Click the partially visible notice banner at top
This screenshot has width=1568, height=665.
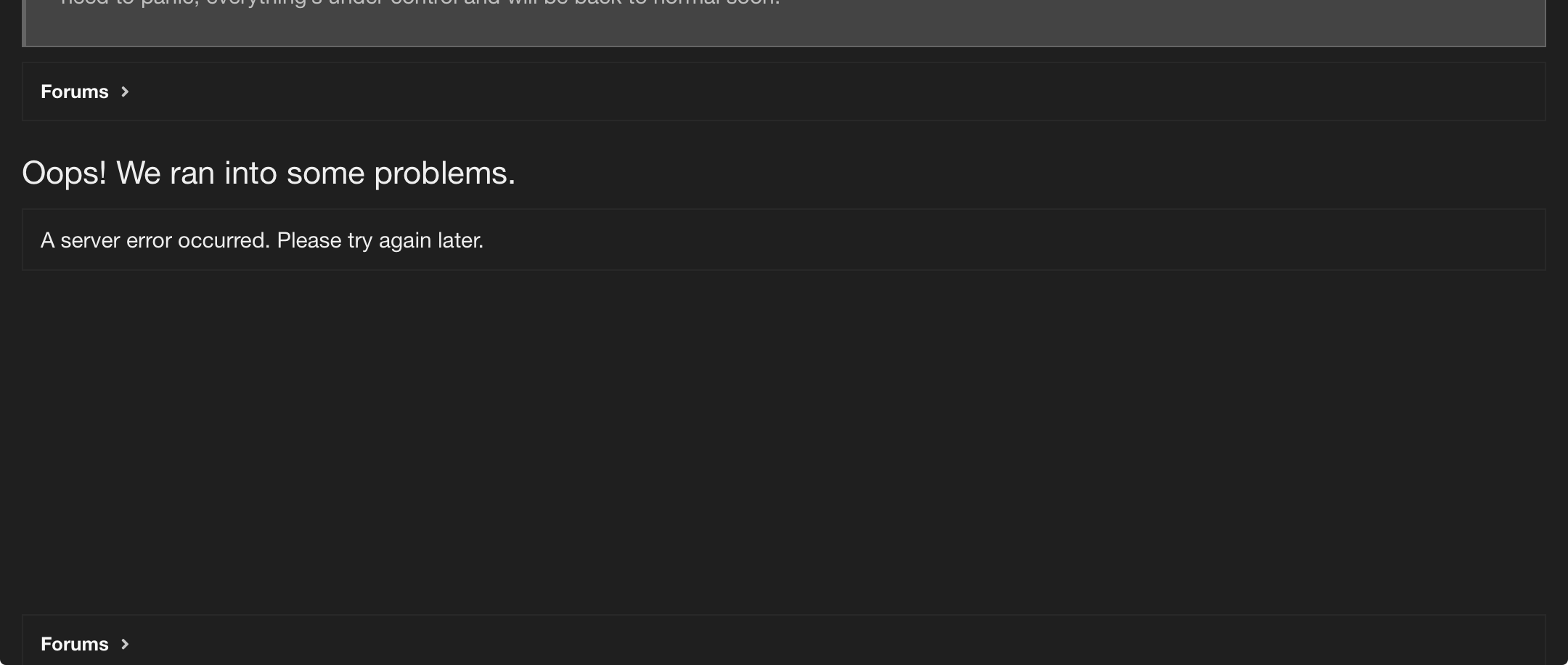[x=784, y=22]
